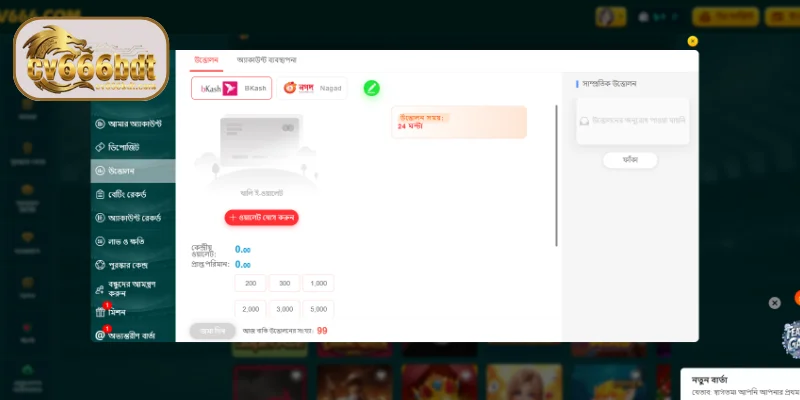Switch to the উত্তোলন (Withdraw) tab
800x400 pixels.
coord(207,60)
